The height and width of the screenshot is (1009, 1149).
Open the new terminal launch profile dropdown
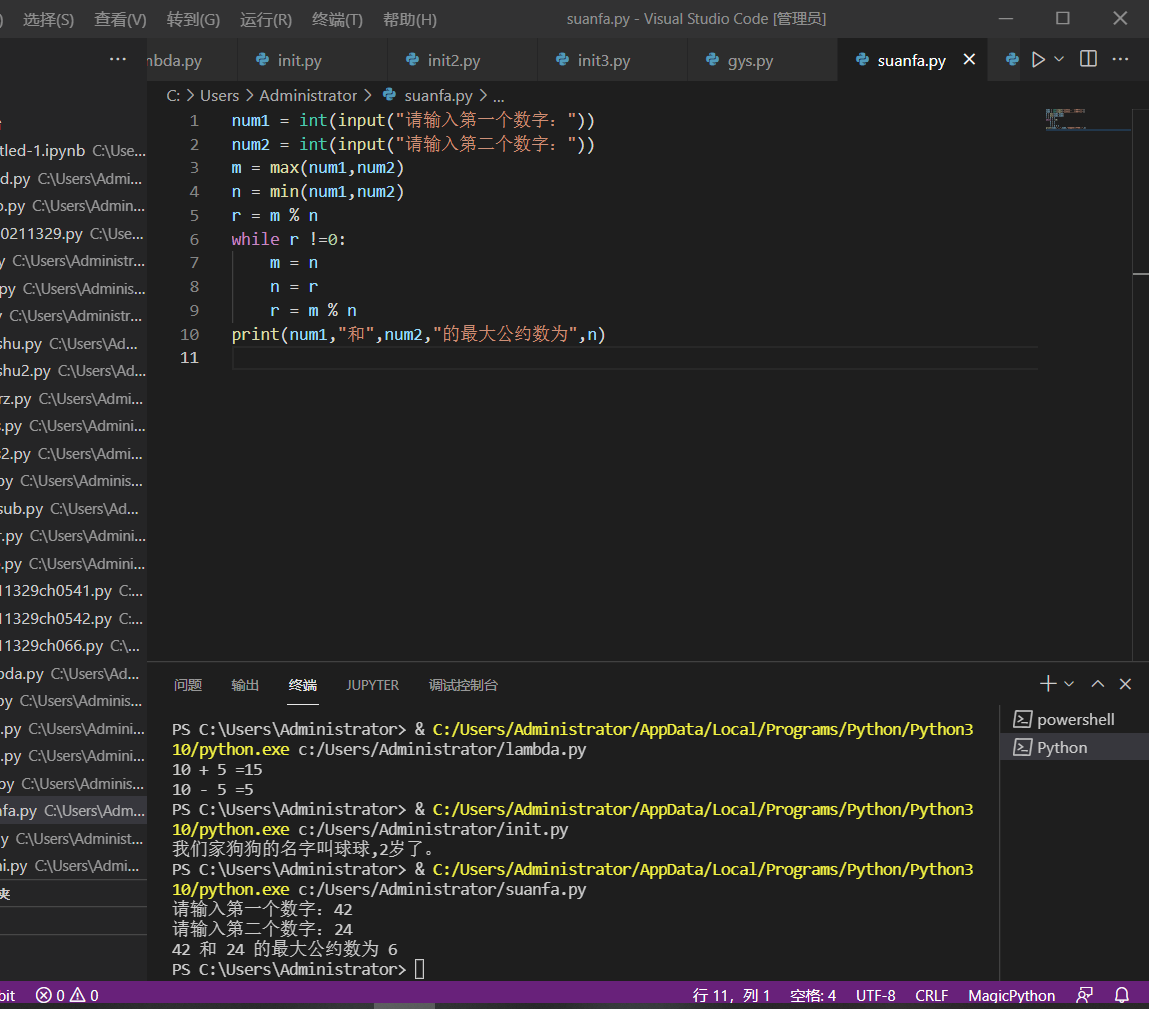click(x=1069, y=684)
